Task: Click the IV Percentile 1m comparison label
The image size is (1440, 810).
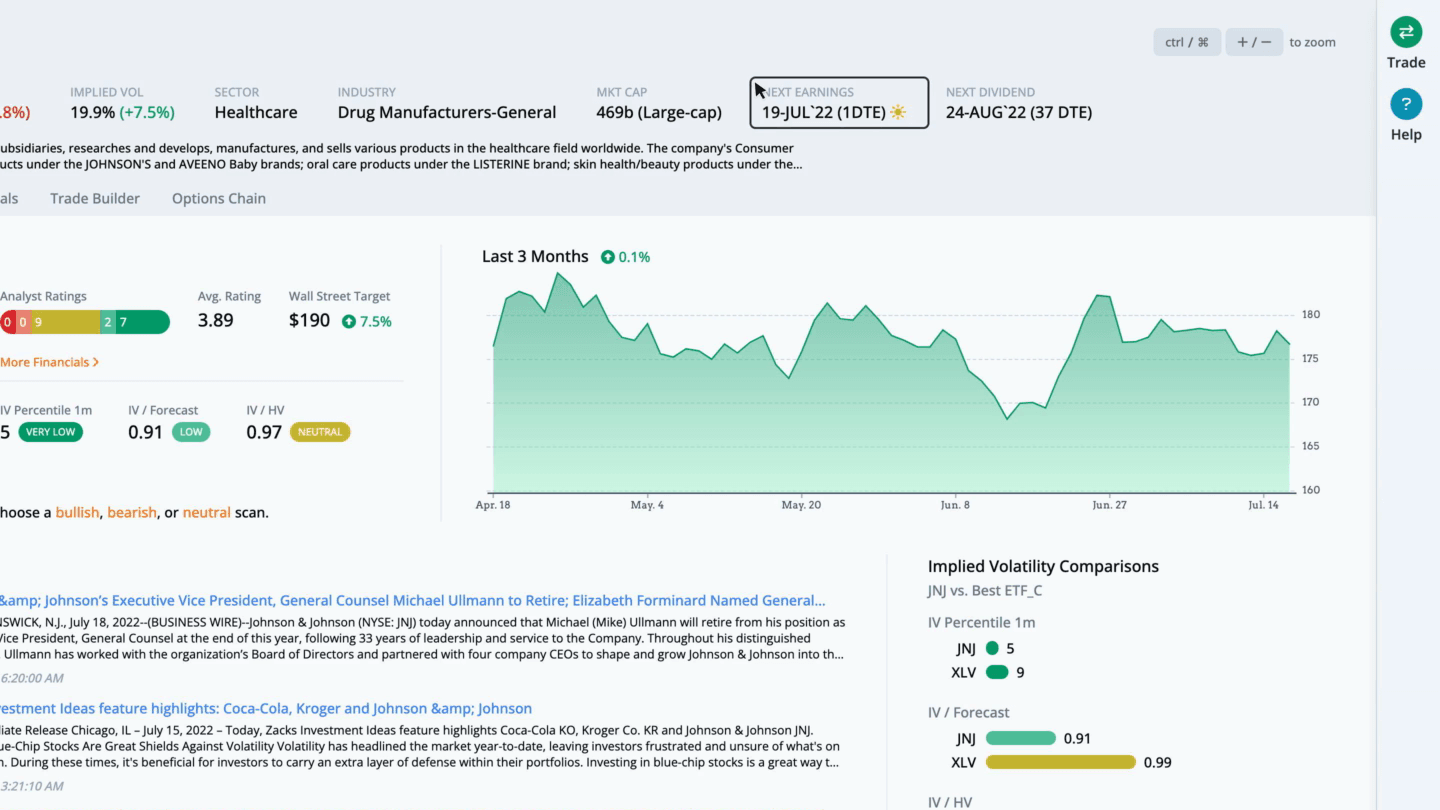Action: [x=981, y=622]
